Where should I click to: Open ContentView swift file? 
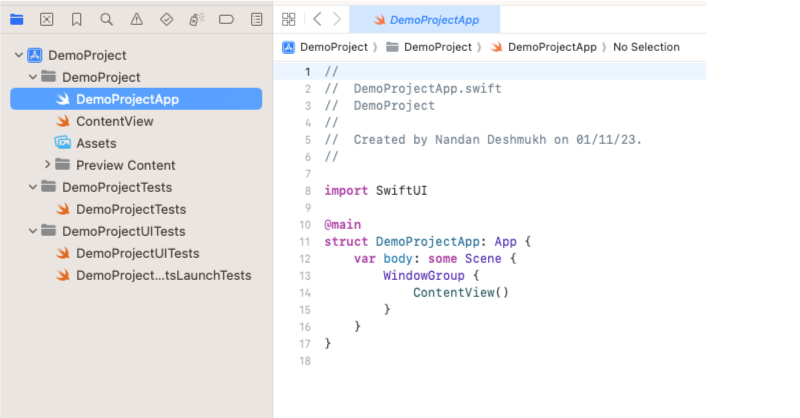(x=136, y=121)
